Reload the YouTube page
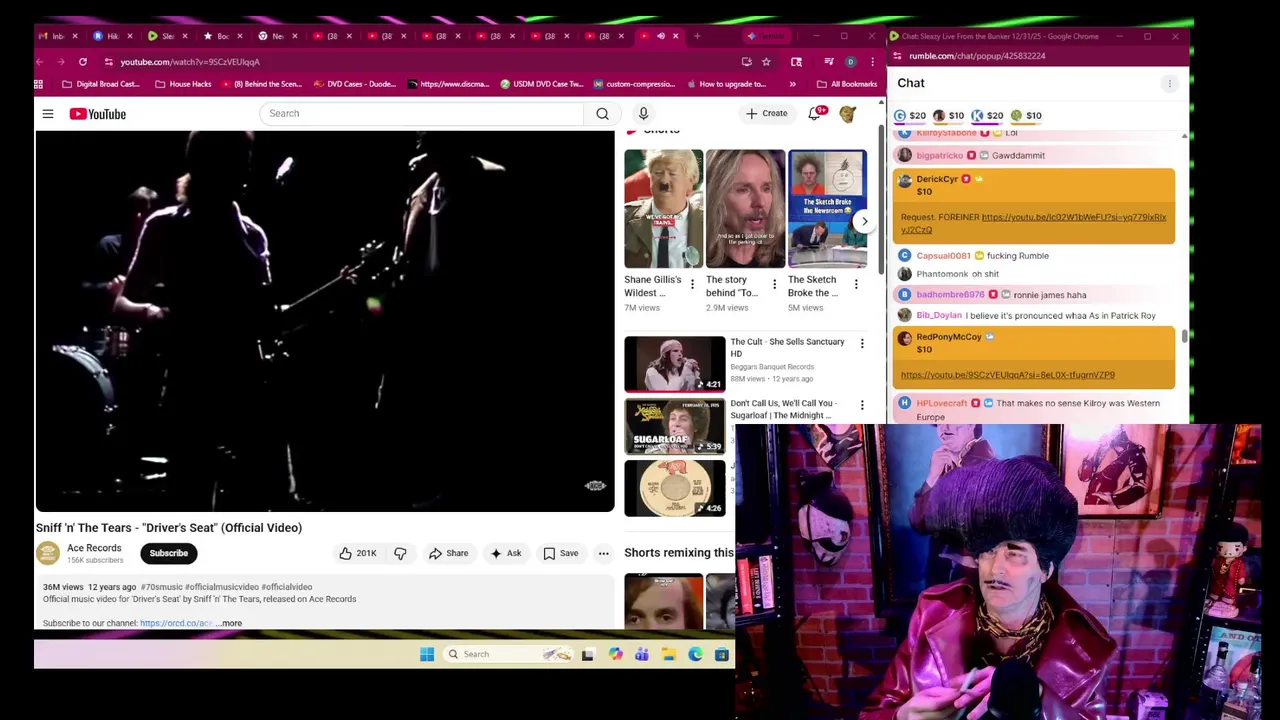 click(x=83, y=62)
